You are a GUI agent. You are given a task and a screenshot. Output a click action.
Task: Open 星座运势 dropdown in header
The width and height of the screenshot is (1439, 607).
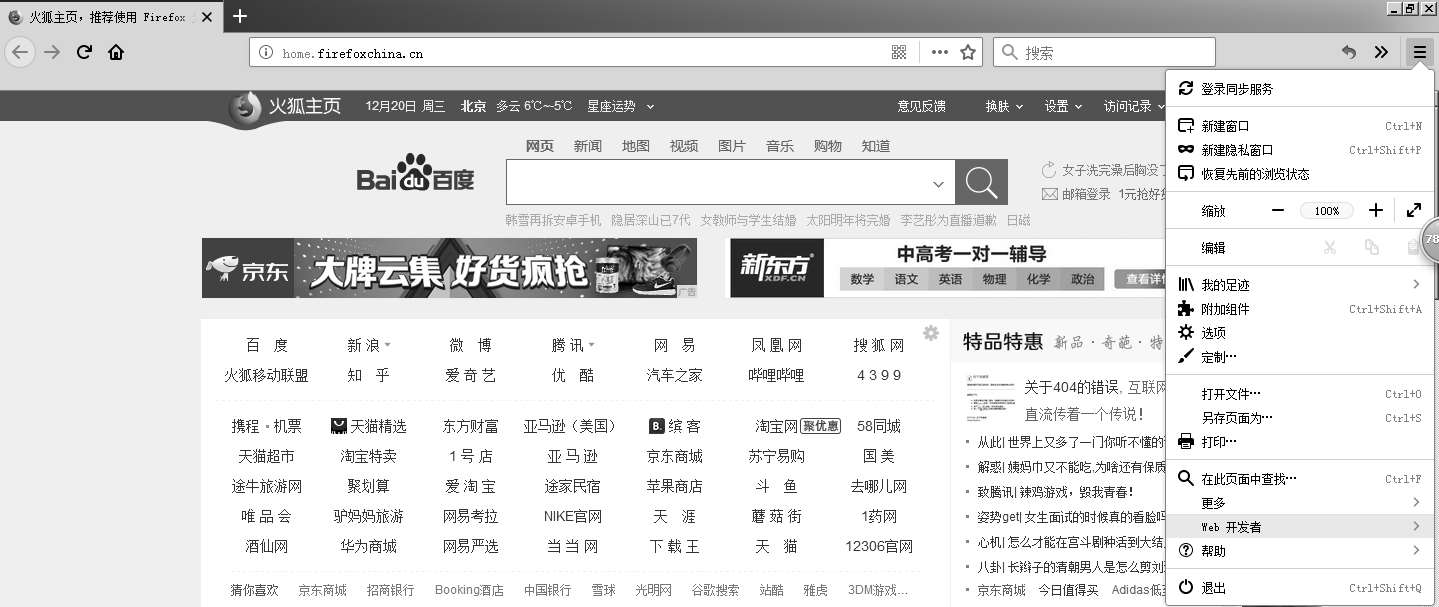[620, 106]
